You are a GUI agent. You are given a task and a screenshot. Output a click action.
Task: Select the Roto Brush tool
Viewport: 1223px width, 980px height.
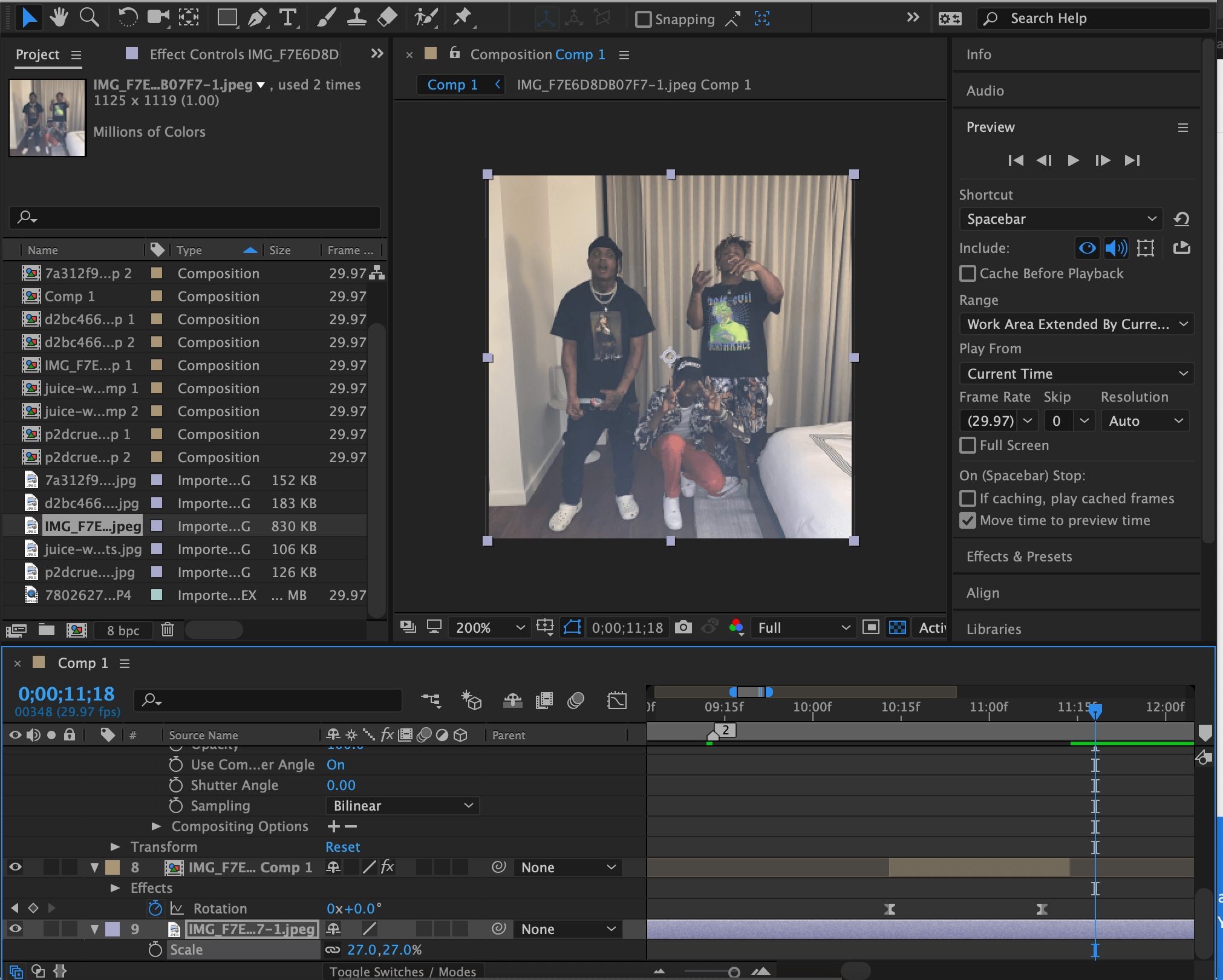[x=425, y=18]
